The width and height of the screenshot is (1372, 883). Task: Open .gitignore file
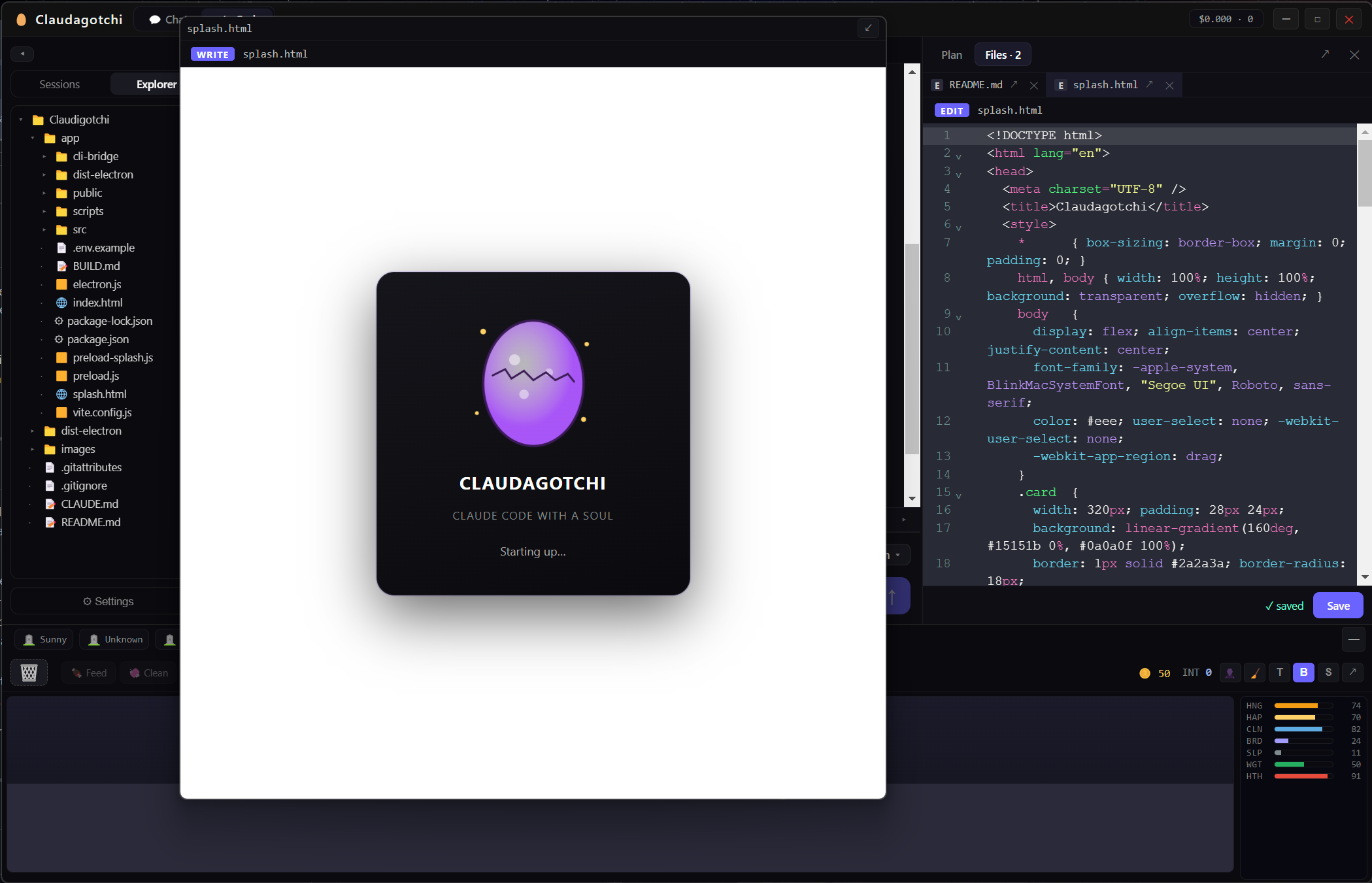[84, 486]
